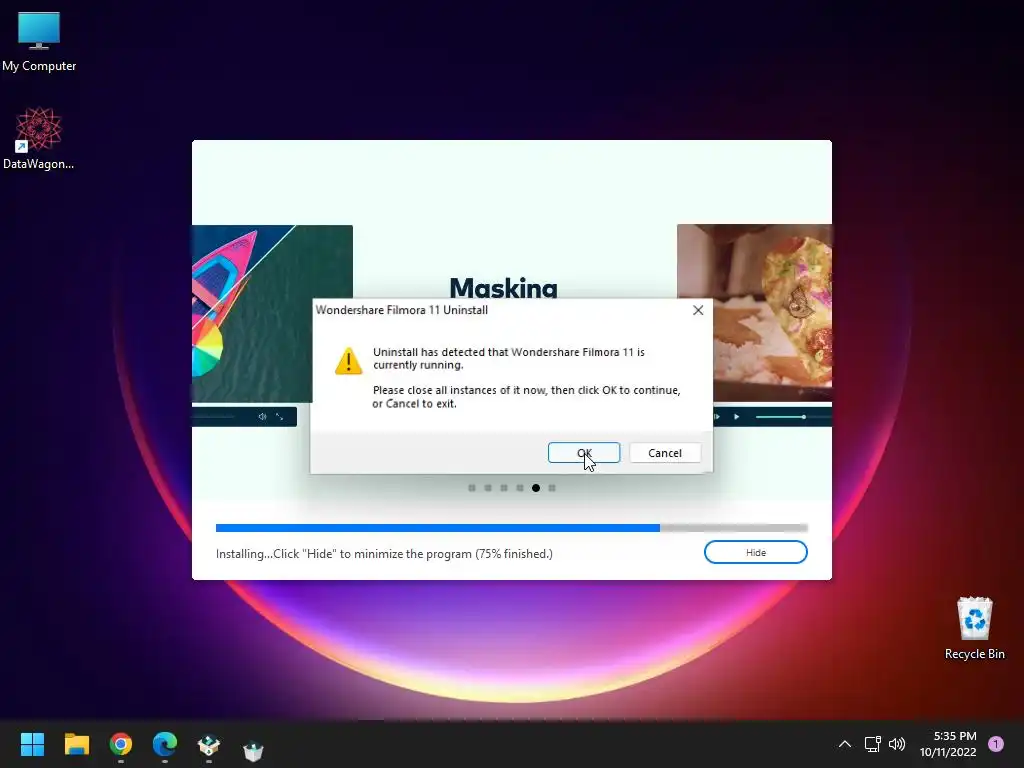Open the notification badge showing 1

click(x=996, y=744)
